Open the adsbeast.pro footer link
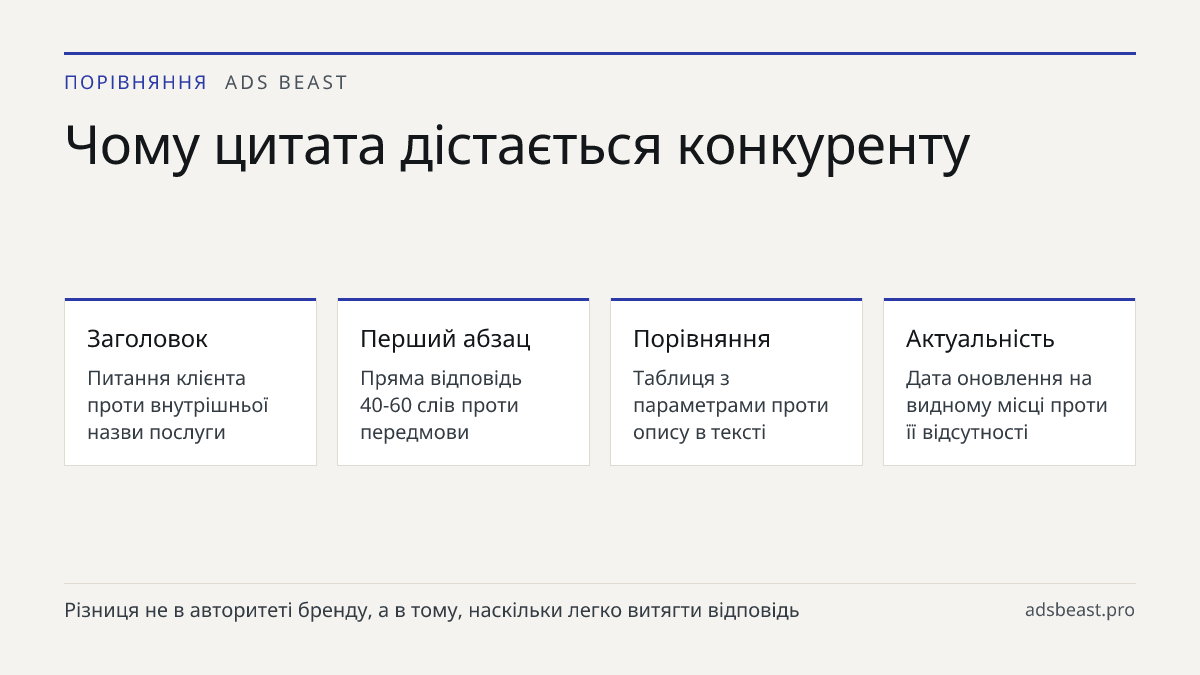 pos(1080,610)
